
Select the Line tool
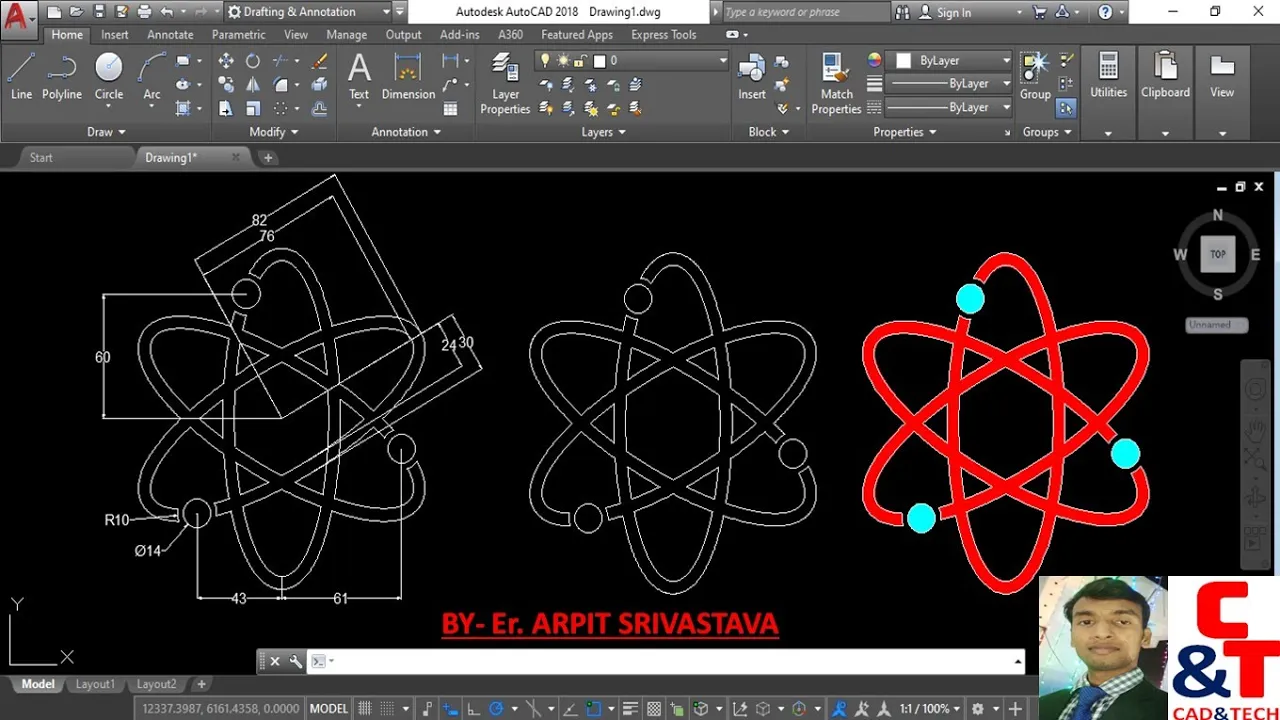pos(21,77)
